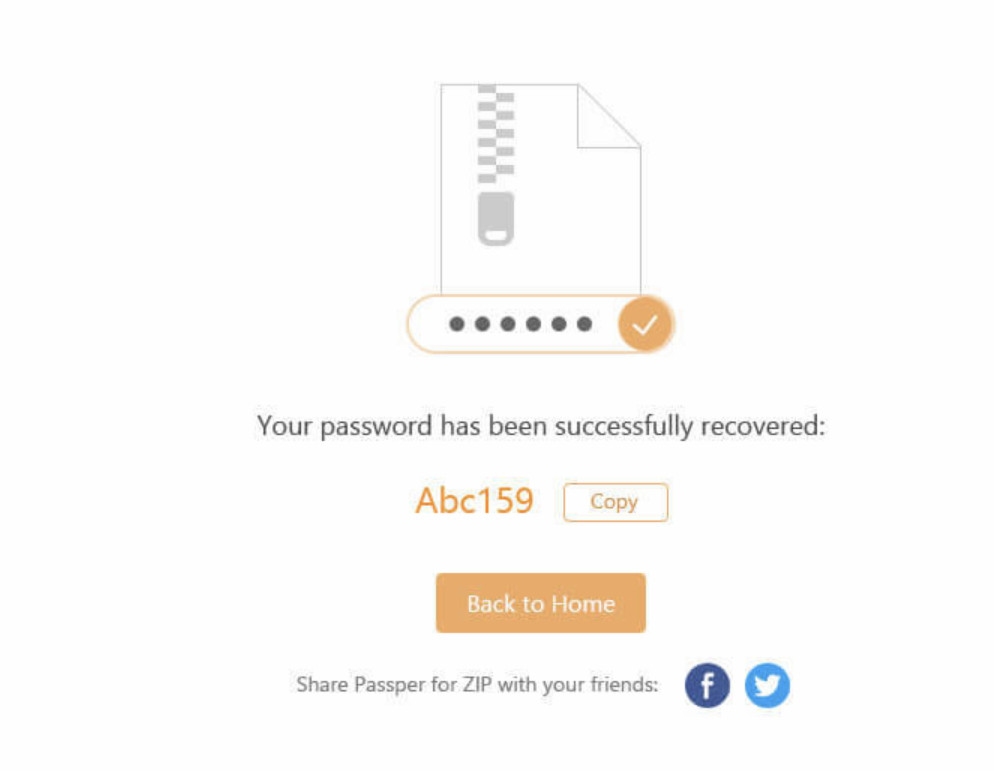
Task: Click last dot in masked password
Action: 584,324
